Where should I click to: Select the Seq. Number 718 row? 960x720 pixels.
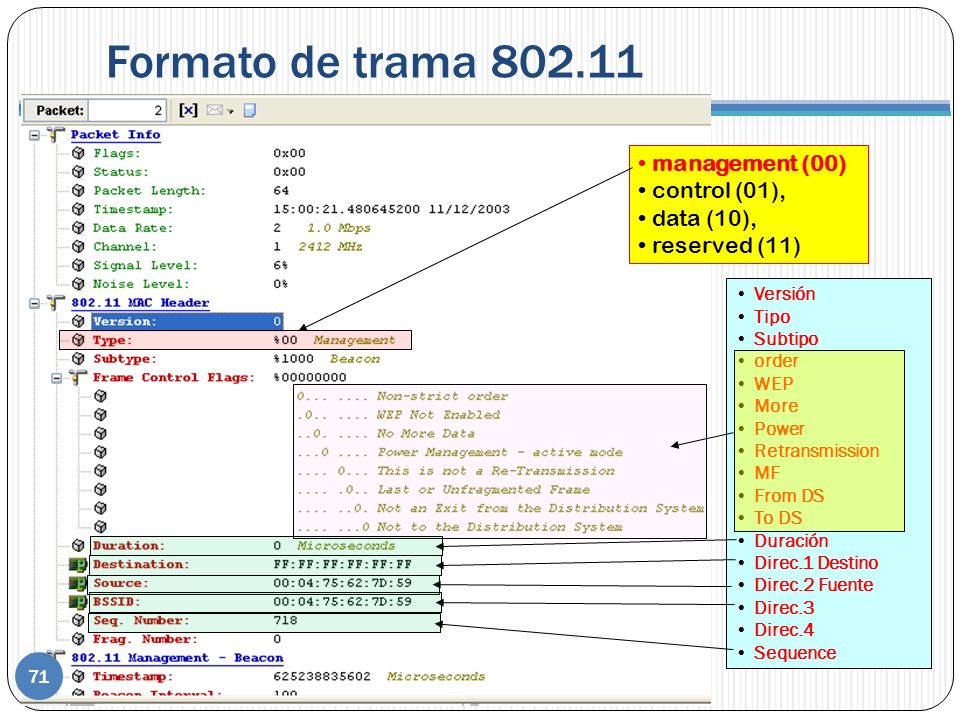(x=264, y=623)
